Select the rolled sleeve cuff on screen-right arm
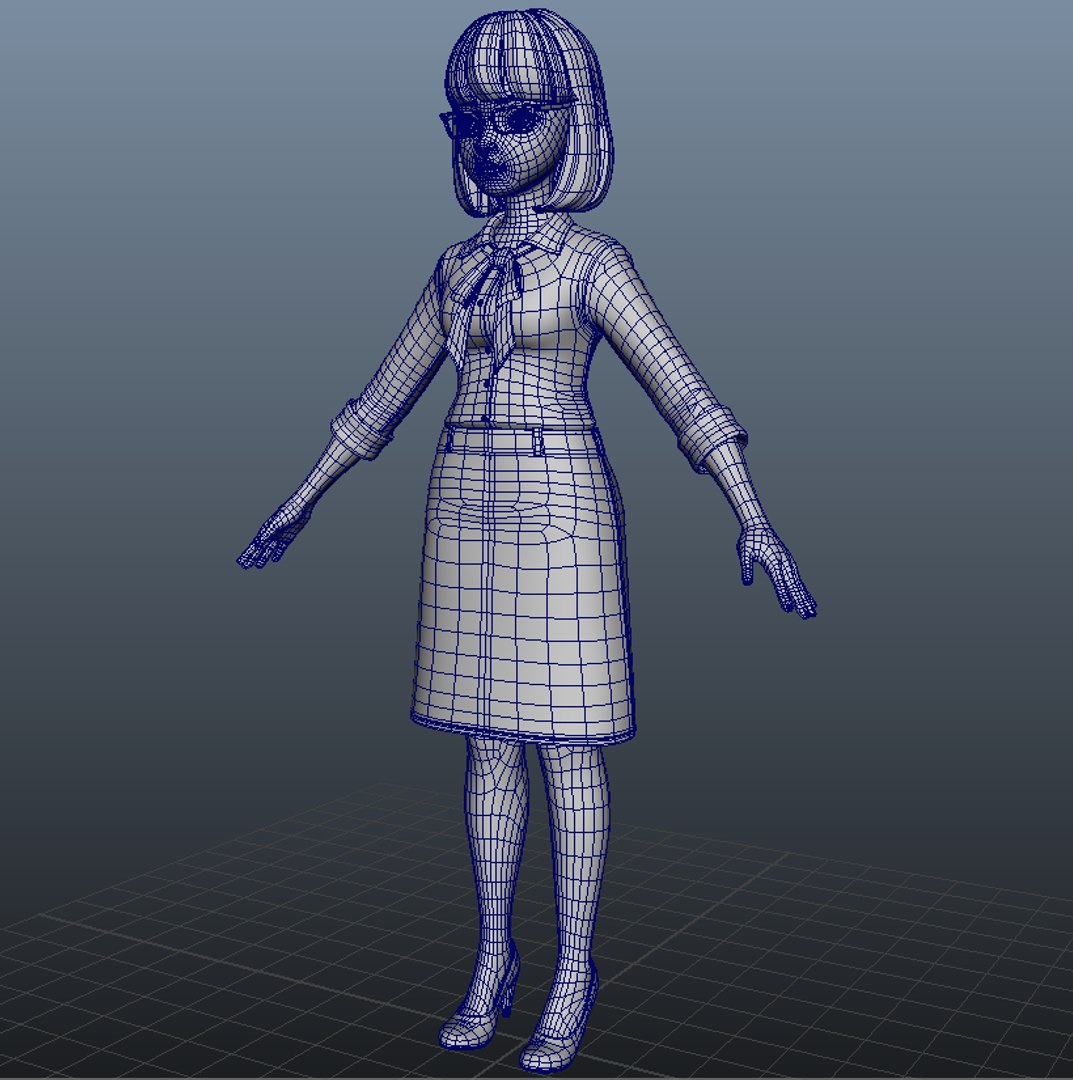 coord(713,437)
